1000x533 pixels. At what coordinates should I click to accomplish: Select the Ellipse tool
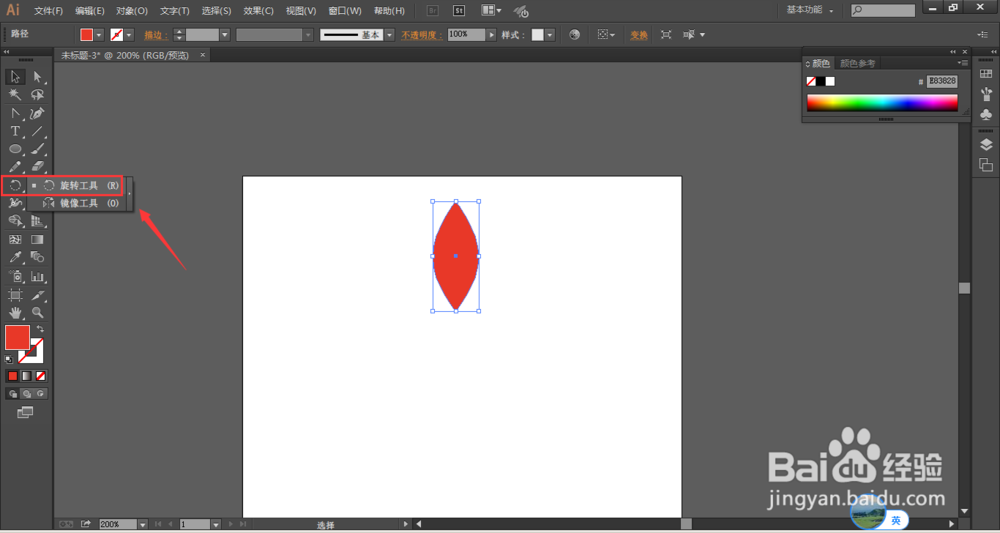click(x=15, y=149)
